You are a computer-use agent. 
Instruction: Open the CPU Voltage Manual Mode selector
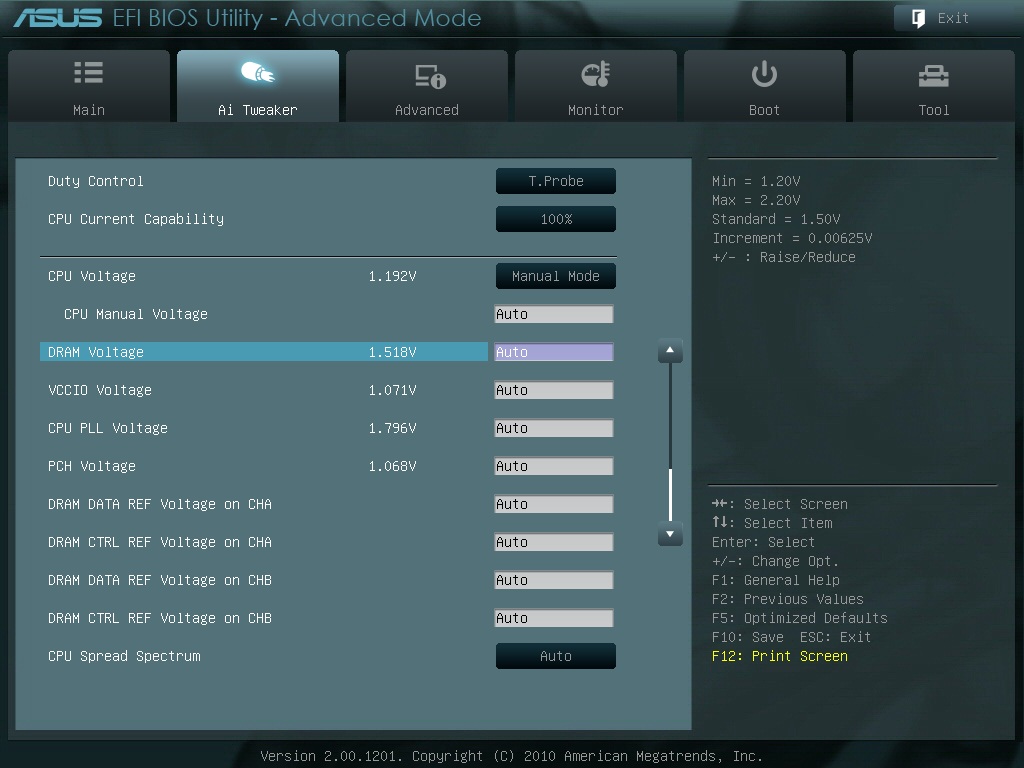[x=555, y=276]
